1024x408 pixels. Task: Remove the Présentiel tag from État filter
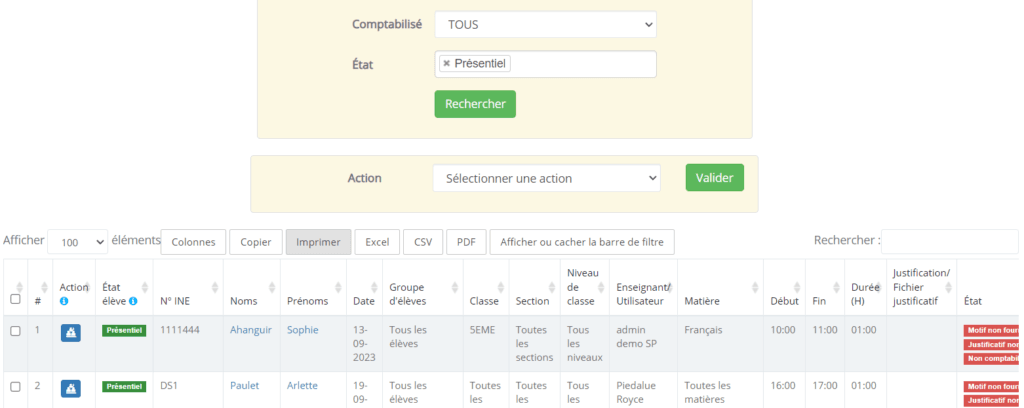[446, 63]
